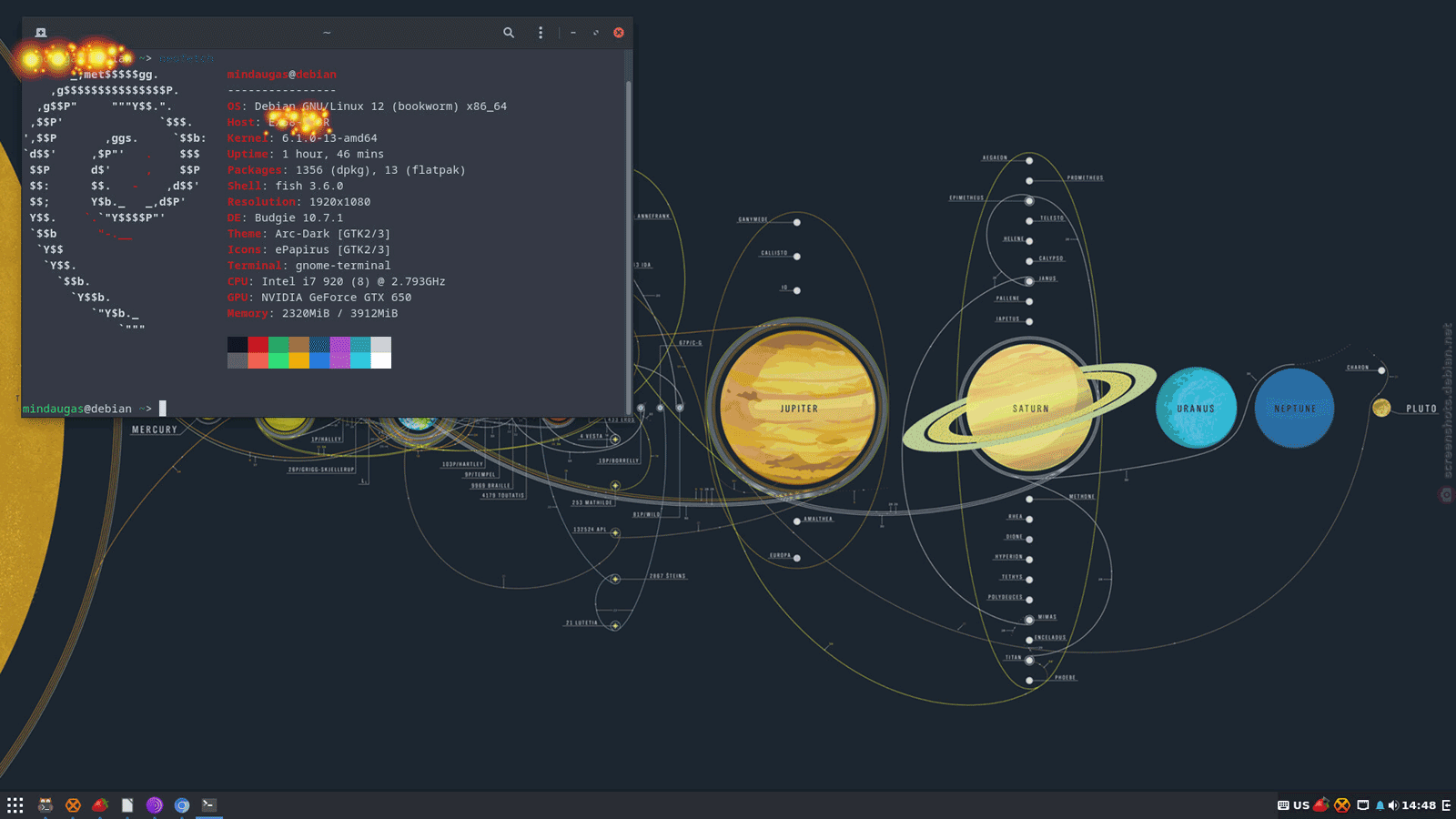Viewport: 1456px width, 819px height.
Task: Click the strawberry tray icon
Action: coord(1321,805)
